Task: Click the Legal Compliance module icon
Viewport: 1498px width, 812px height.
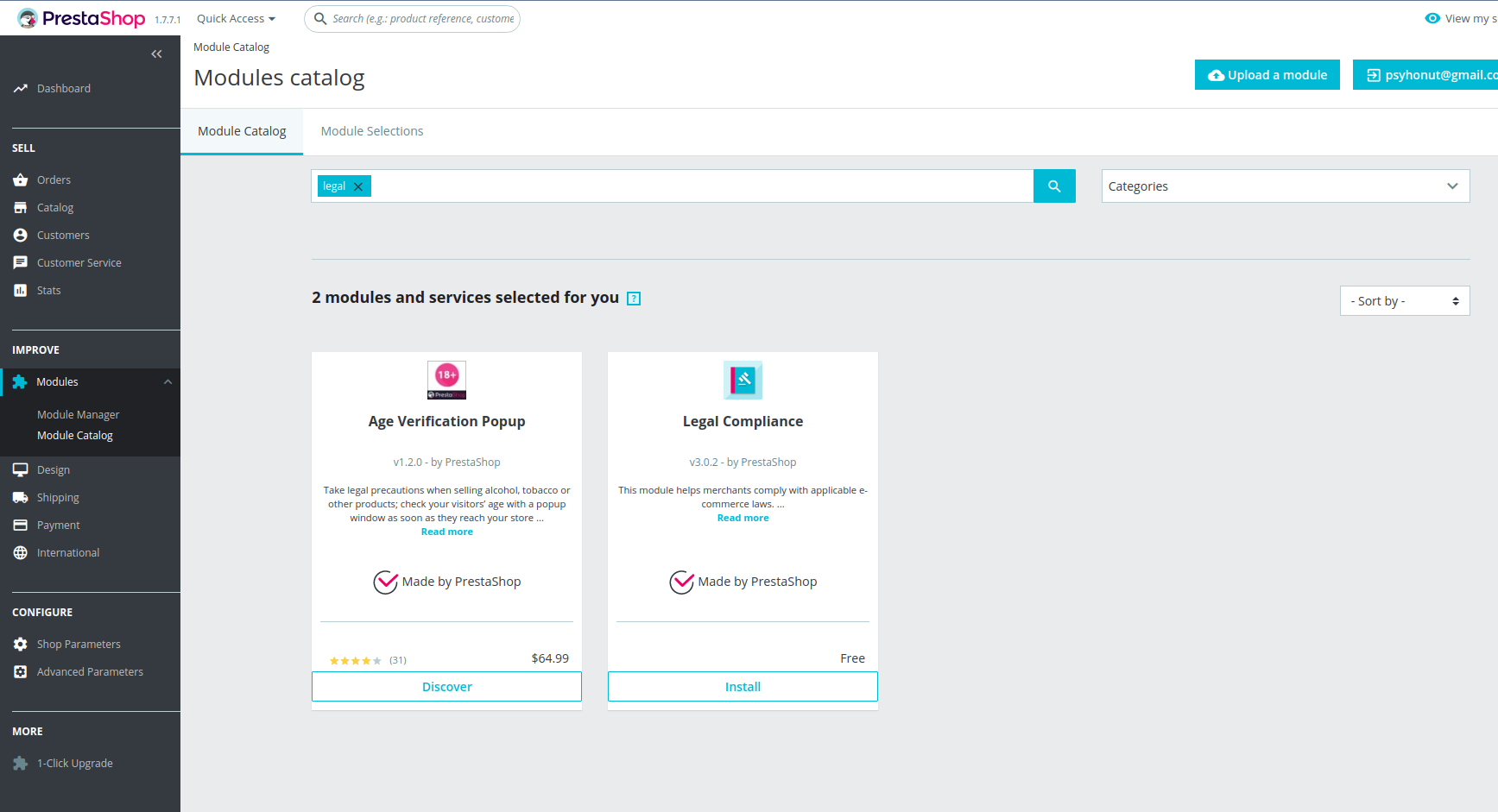Action: [x=743, y=381]
